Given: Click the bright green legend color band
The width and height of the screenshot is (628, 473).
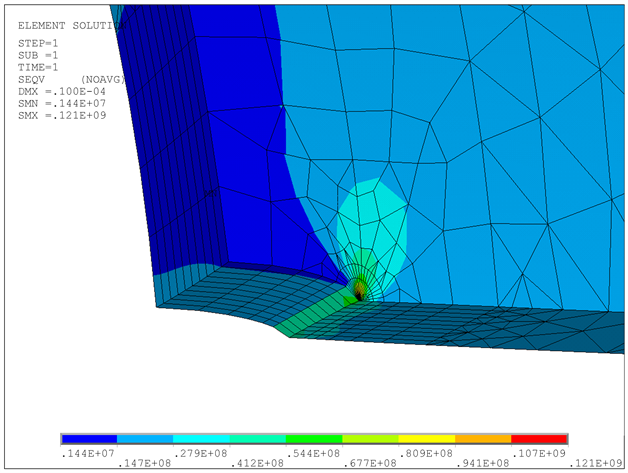Looking at the screenshot, I should (x=314, y=439).
